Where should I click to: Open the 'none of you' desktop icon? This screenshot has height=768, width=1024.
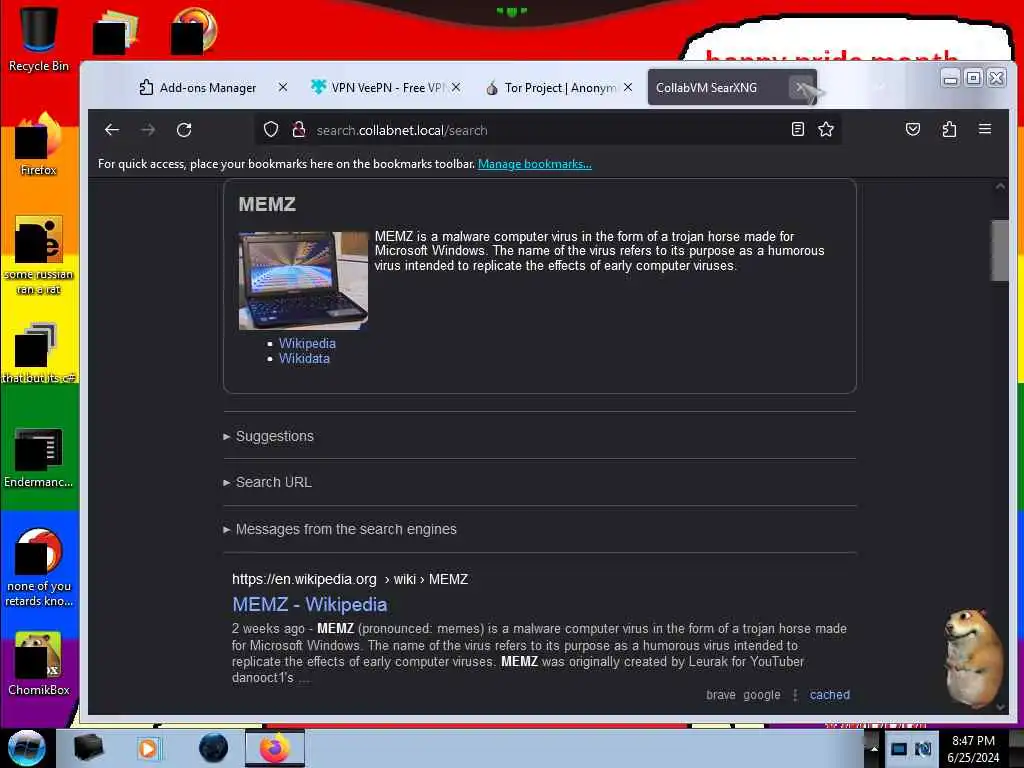pyautogui.click(x=39, y=567)
